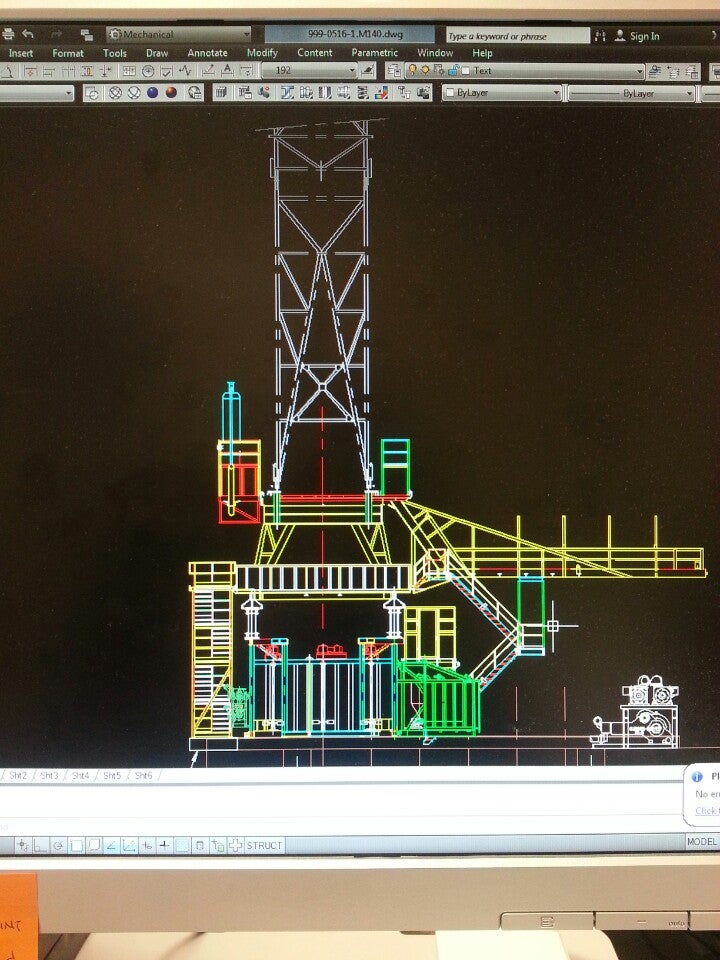The width and height of the screenshot is (720, 960).
Task: Select the orange sphere Conceptual visual style icon
Action: [171, 93]
